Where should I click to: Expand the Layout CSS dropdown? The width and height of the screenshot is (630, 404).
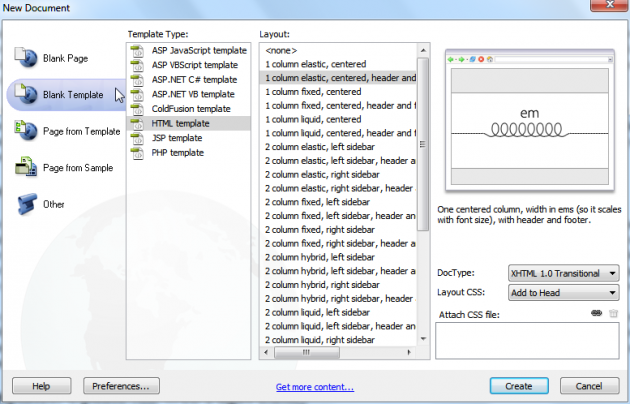click(x=564, y=293)
